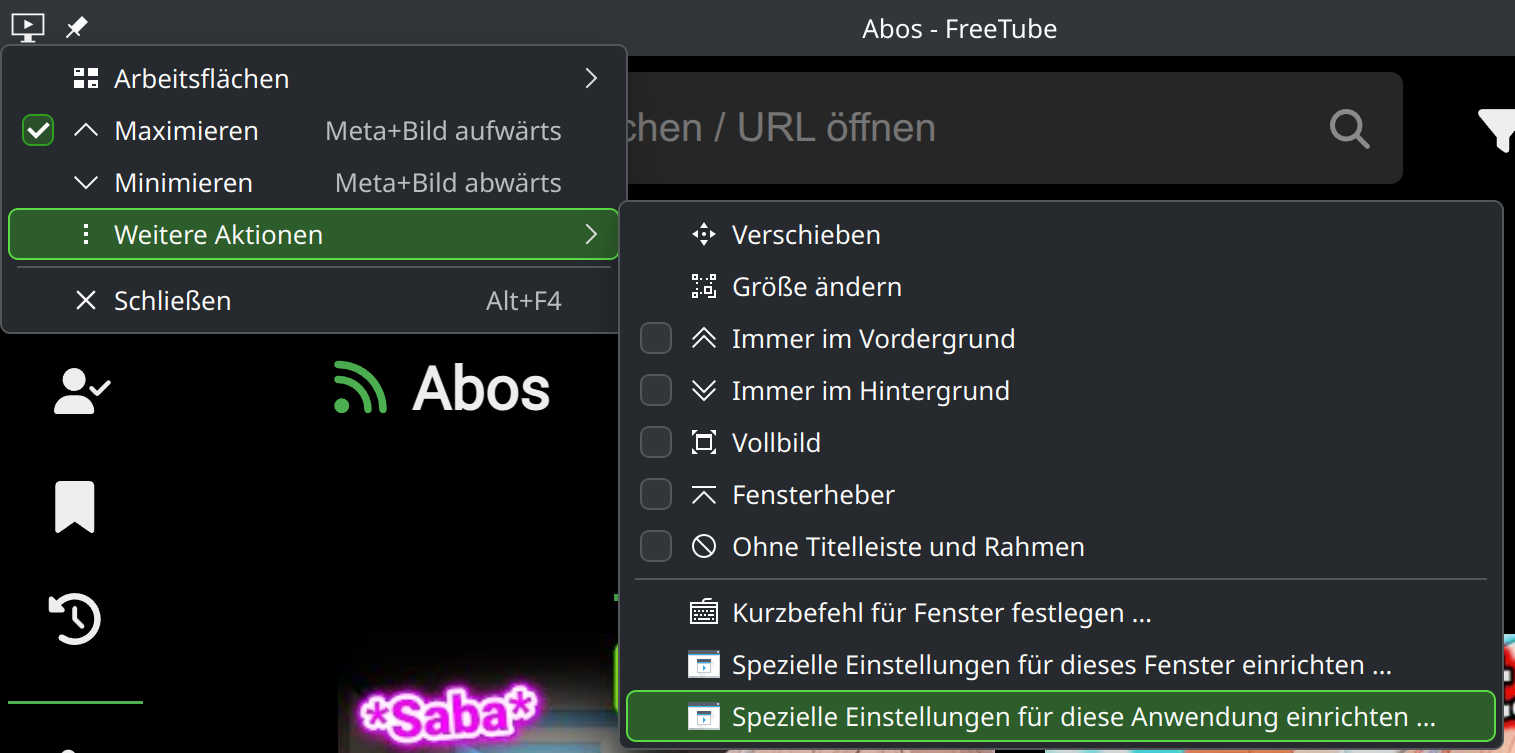
Task: Uncheck the Maximieren checkbox
Action: 38,131
